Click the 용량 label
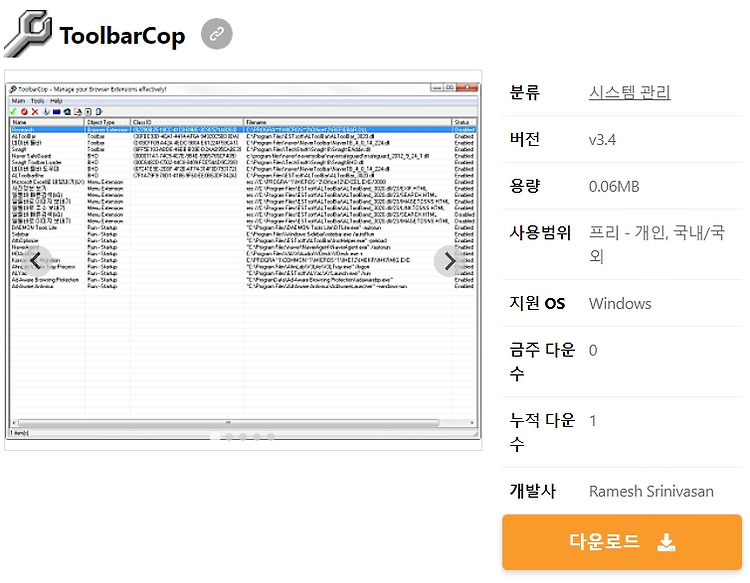 (525, 186)
